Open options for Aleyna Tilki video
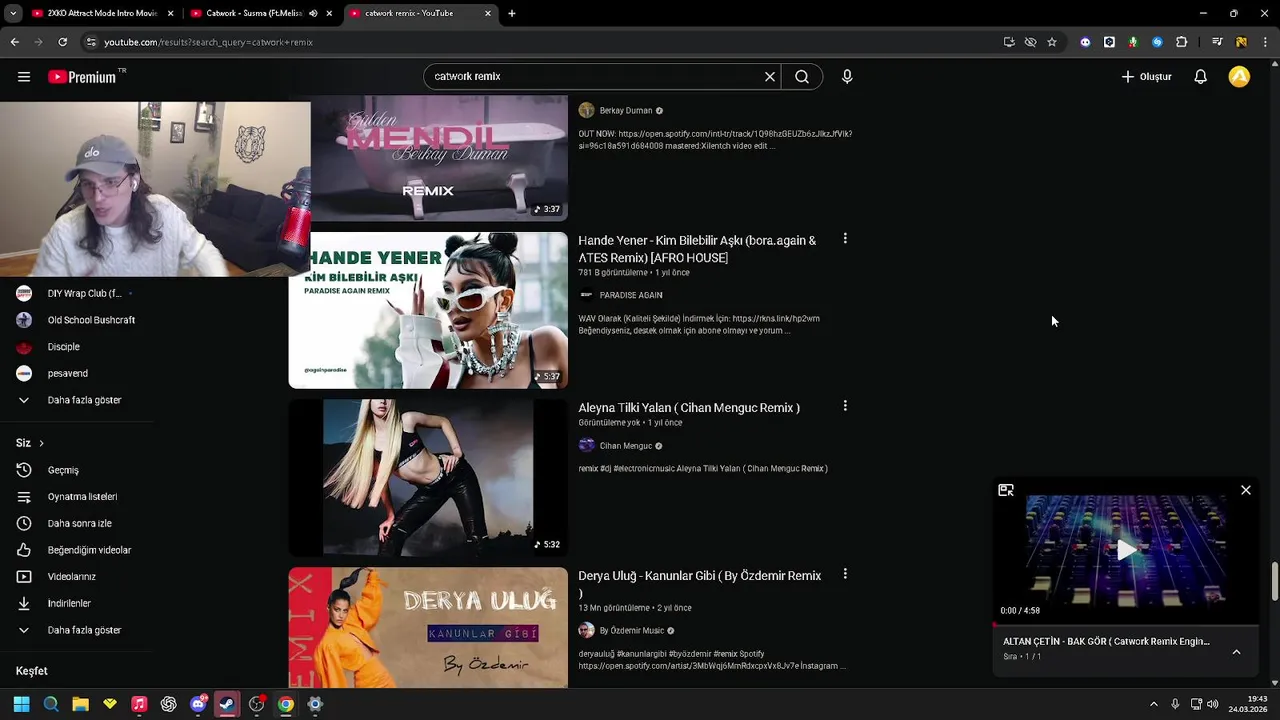 (845, 406)
